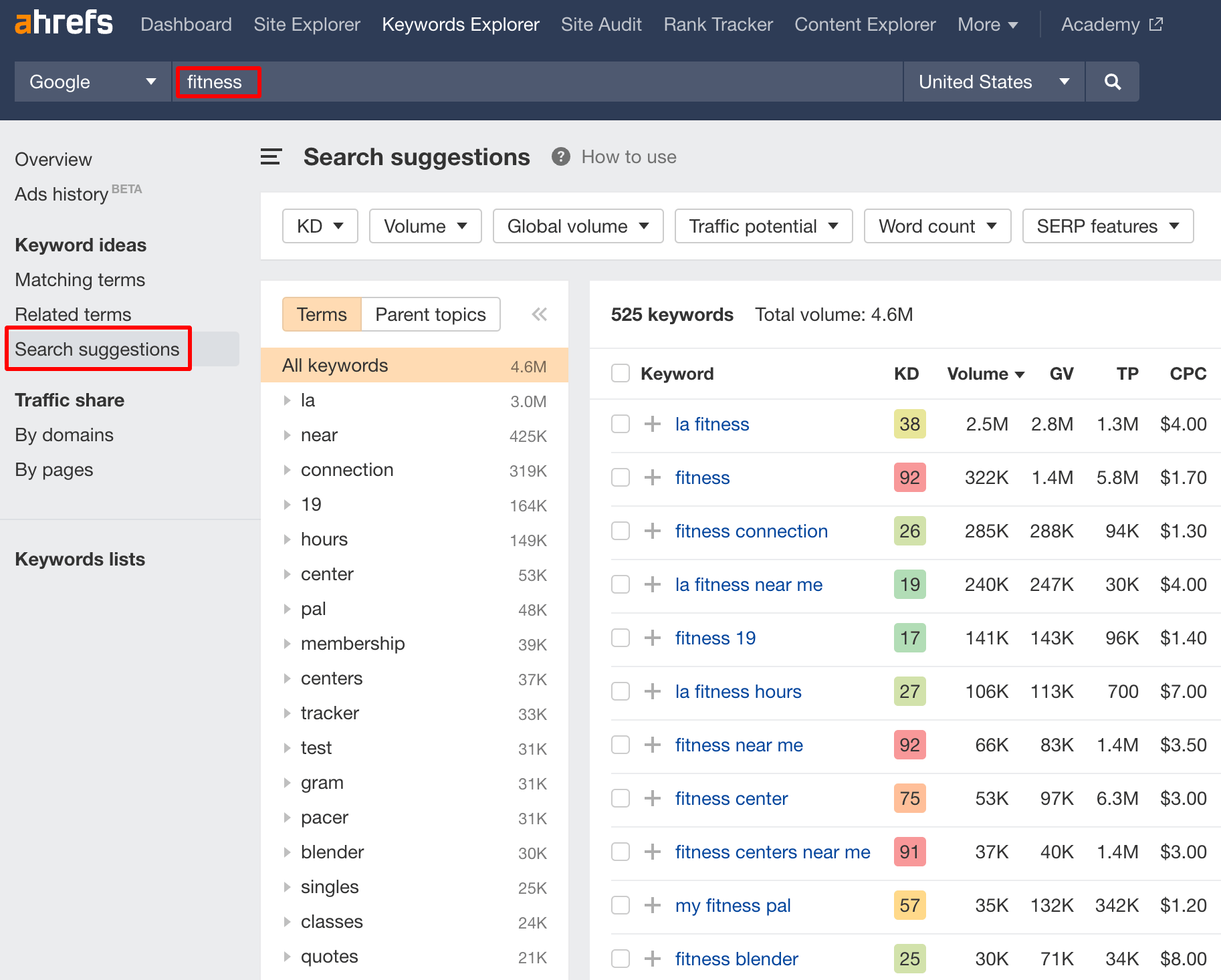Click the Ahrefs logo
The image size is (1221, 980).
(64, 23)
